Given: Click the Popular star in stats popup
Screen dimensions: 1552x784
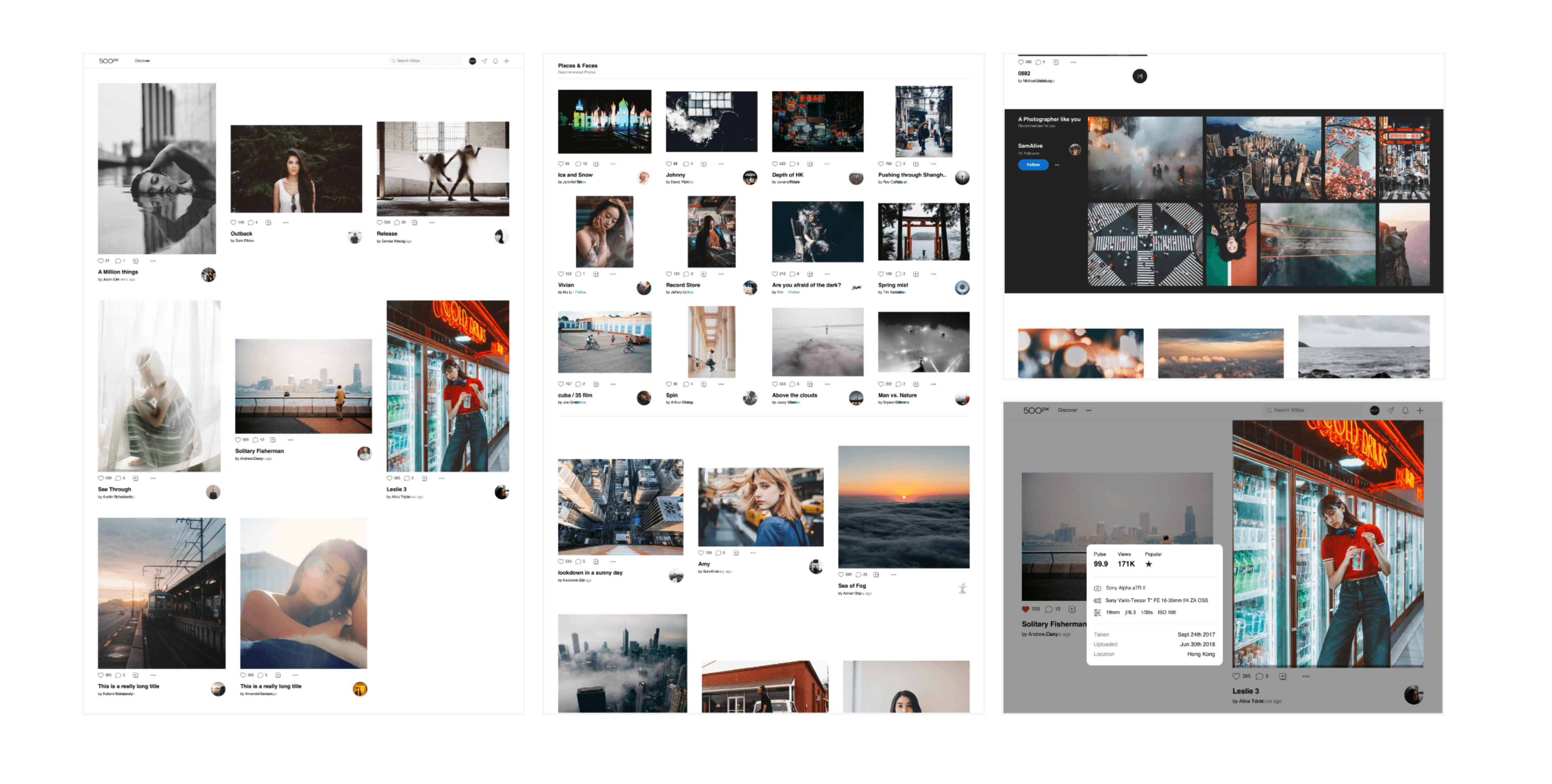Looking at the screenshot, I should [x=1148, y=564].
